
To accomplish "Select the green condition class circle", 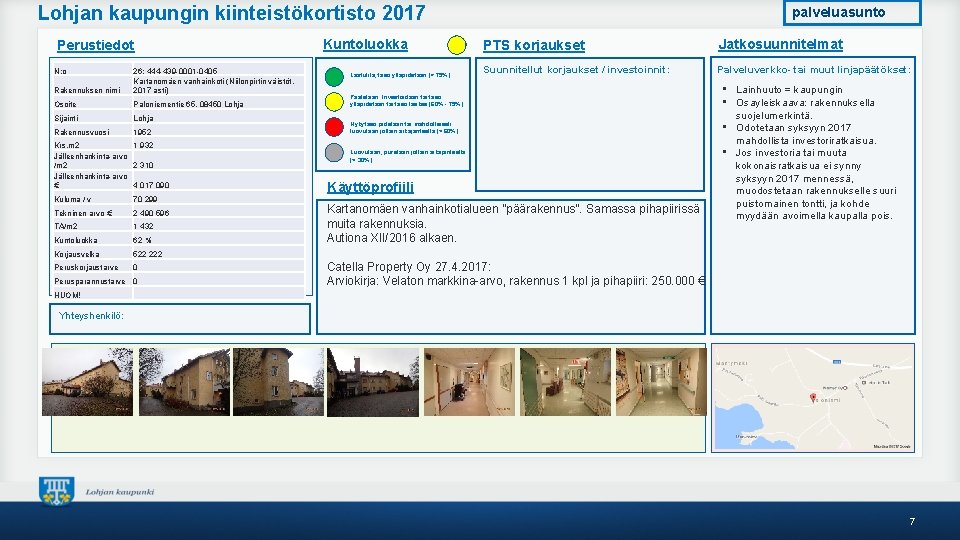I will click(334, 77).
